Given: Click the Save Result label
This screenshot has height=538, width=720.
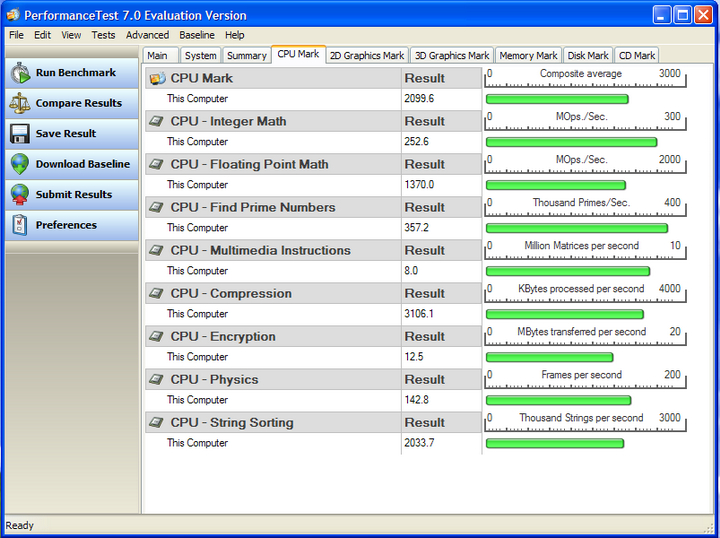Looking at the screenshot, I should coord(66,134).
